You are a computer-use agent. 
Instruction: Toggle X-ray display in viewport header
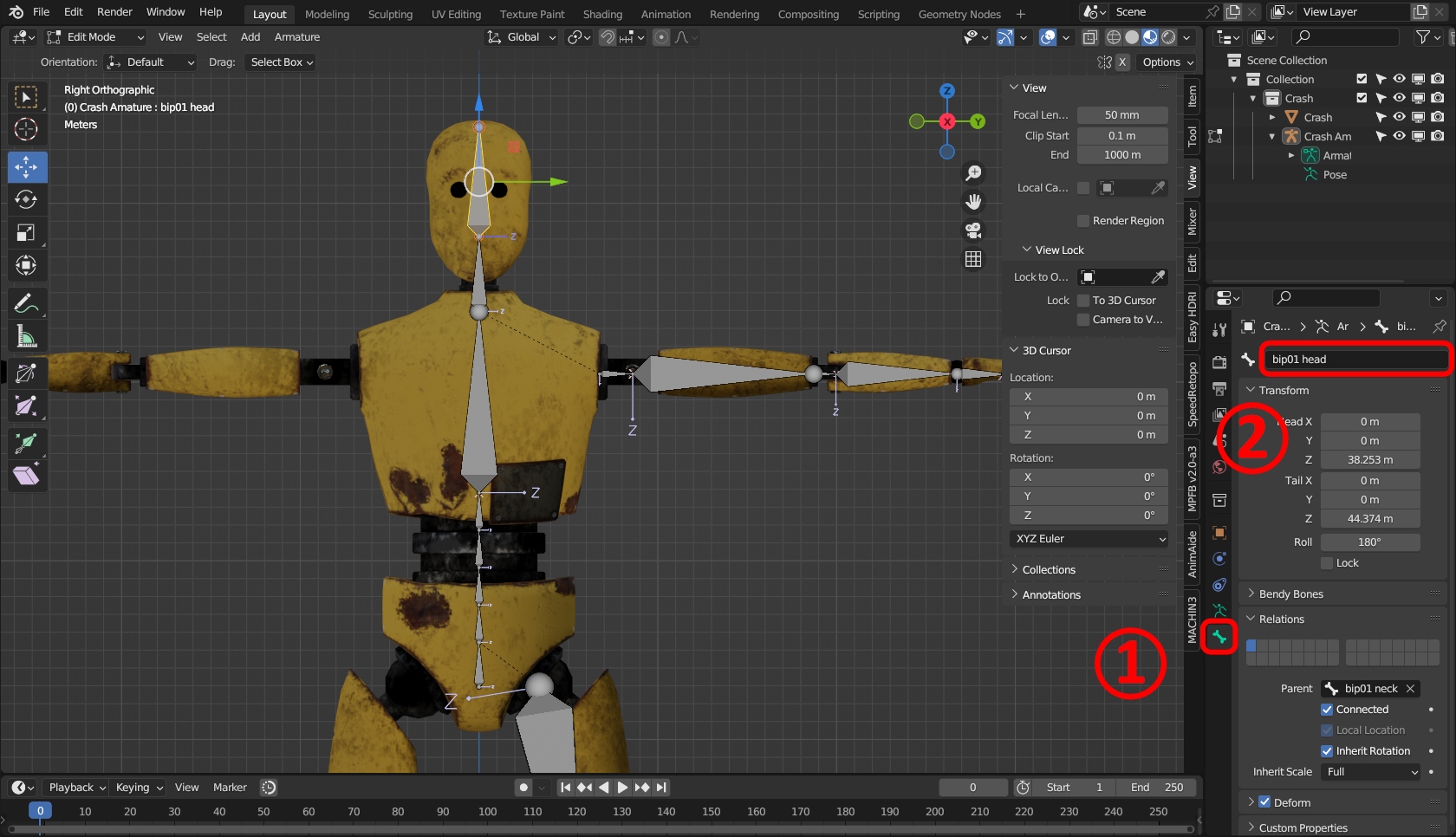pyautogui.click(x=1090, y=37)
